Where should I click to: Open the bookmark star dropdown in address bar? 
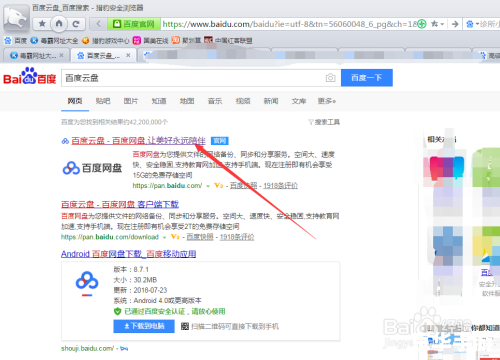[x=437, y=24]
